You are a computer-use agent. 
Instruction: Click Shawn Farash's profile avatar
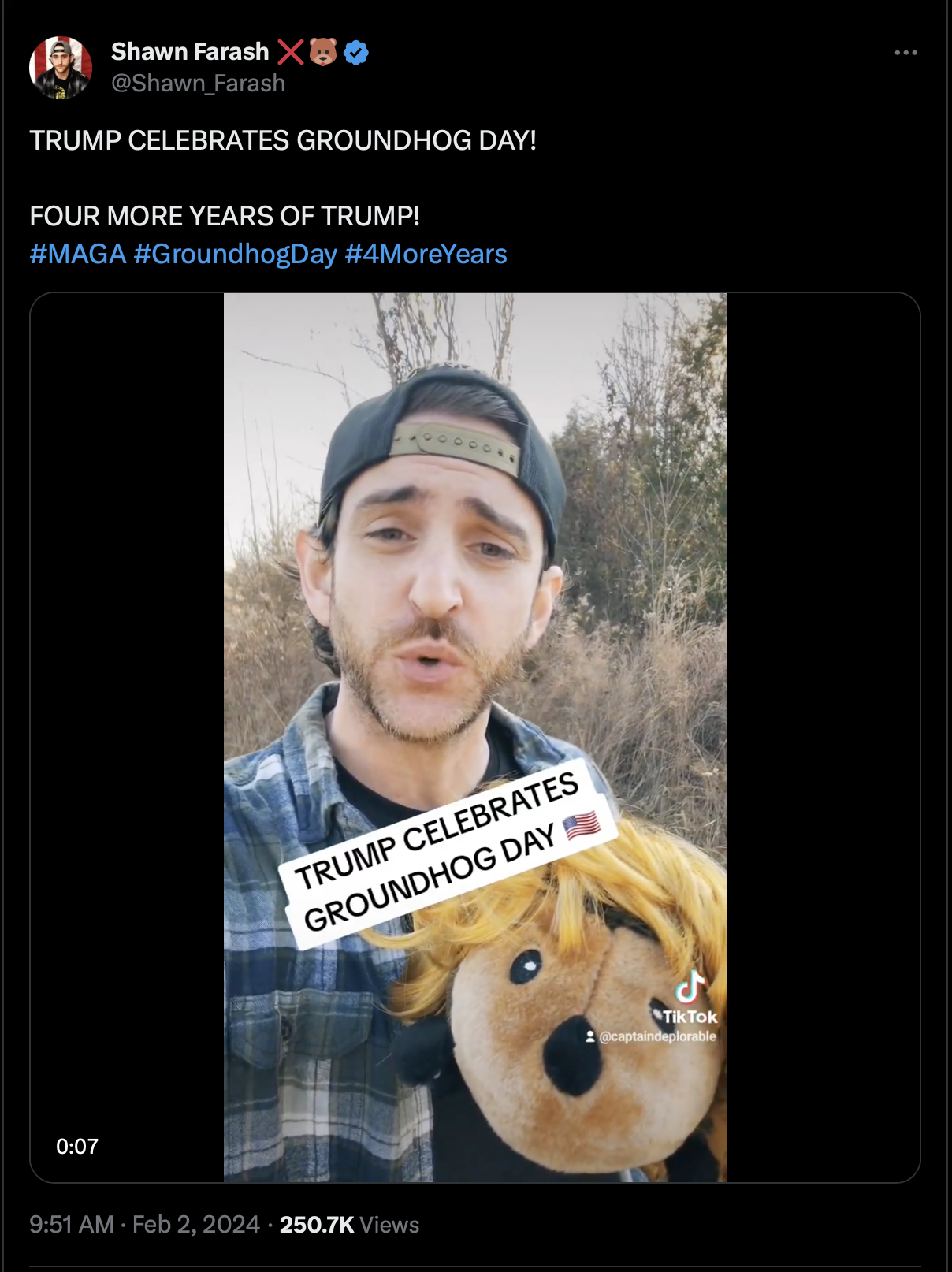[x=61, y=67]
